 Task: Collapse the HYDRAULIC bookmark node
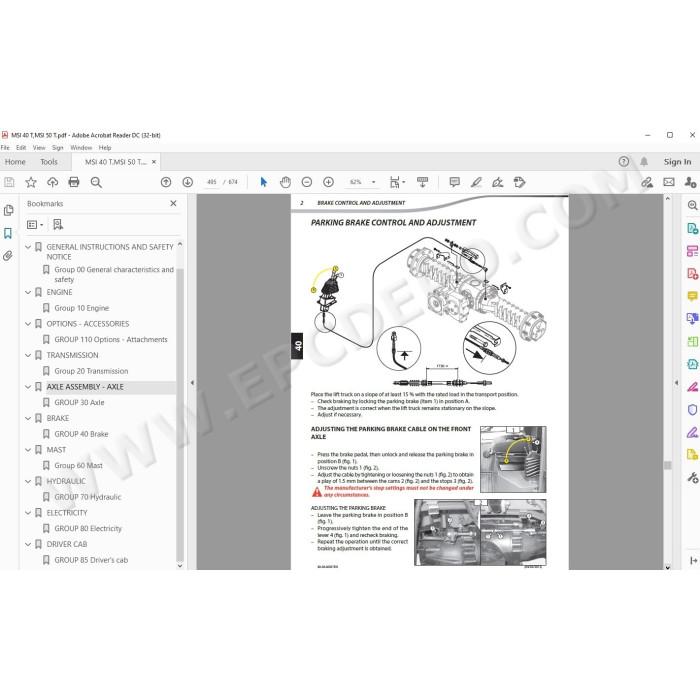click(x=28, y=481)
